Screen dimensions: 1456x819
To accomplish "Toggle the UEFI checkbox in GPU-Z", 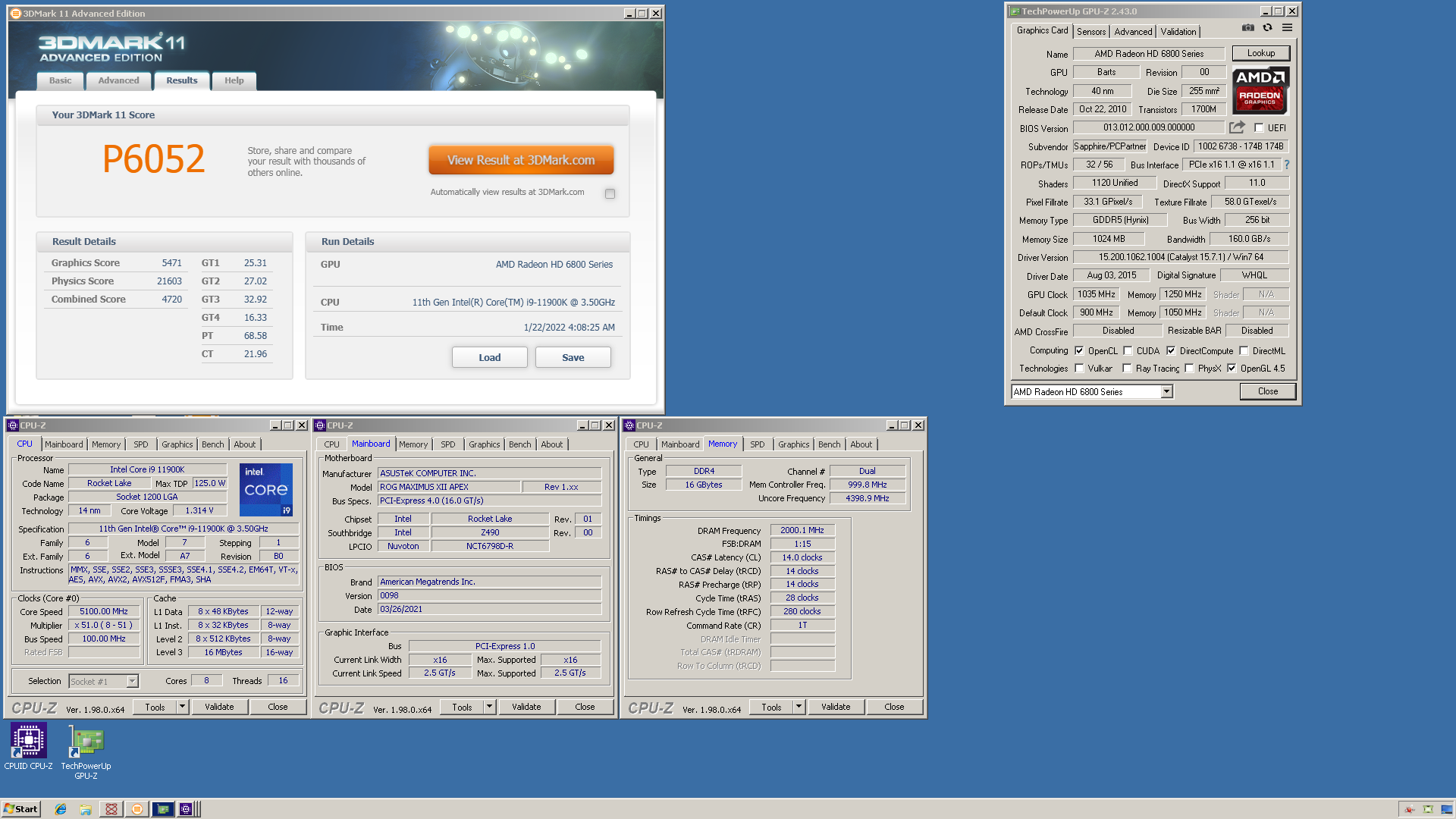I will point(1259,128).
